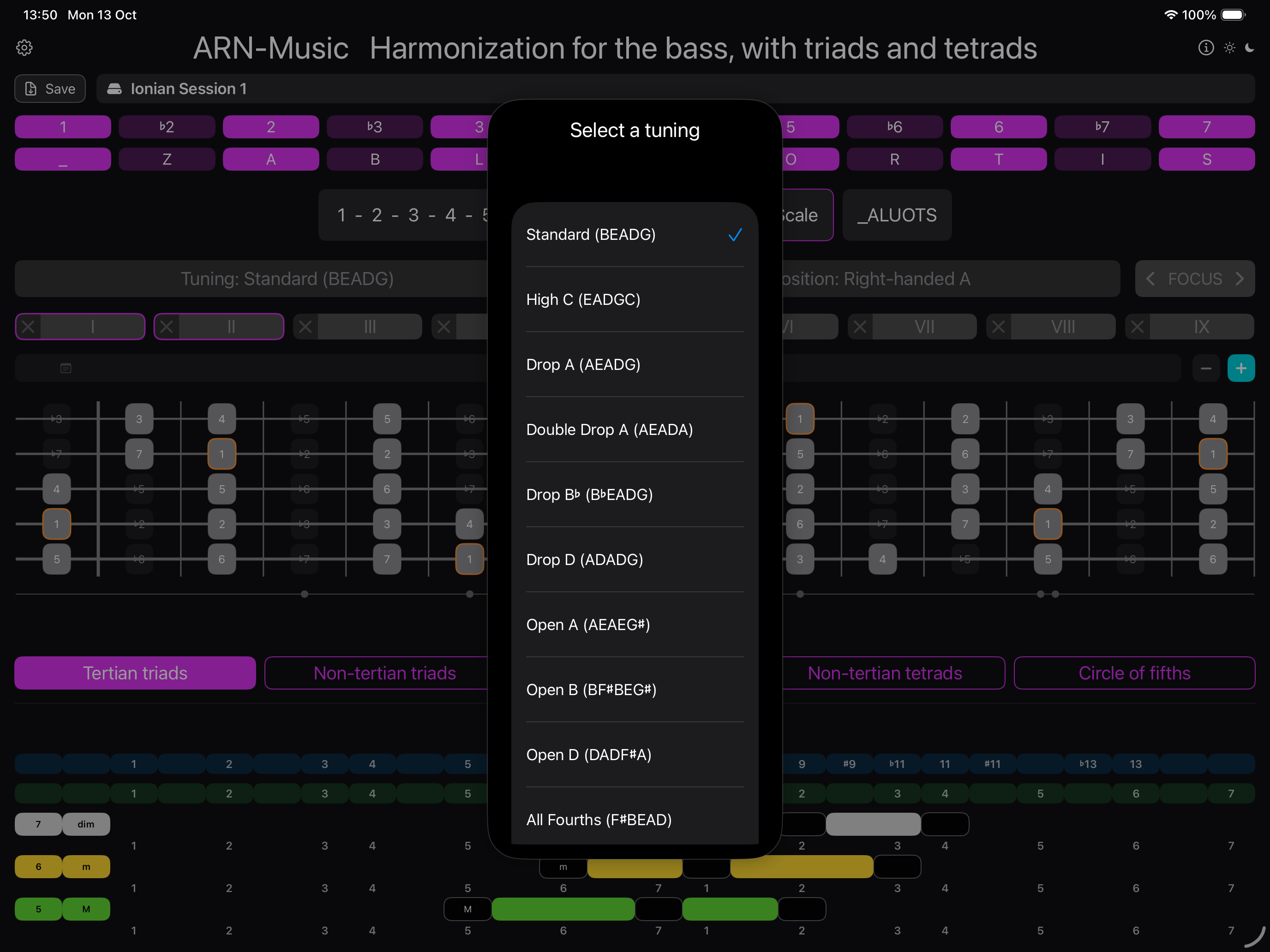The height and width of the screenshot is (952, 1270).
Task: Open the Tuning: Standard (BEADG) selector
Action: [x=287, y=279]
